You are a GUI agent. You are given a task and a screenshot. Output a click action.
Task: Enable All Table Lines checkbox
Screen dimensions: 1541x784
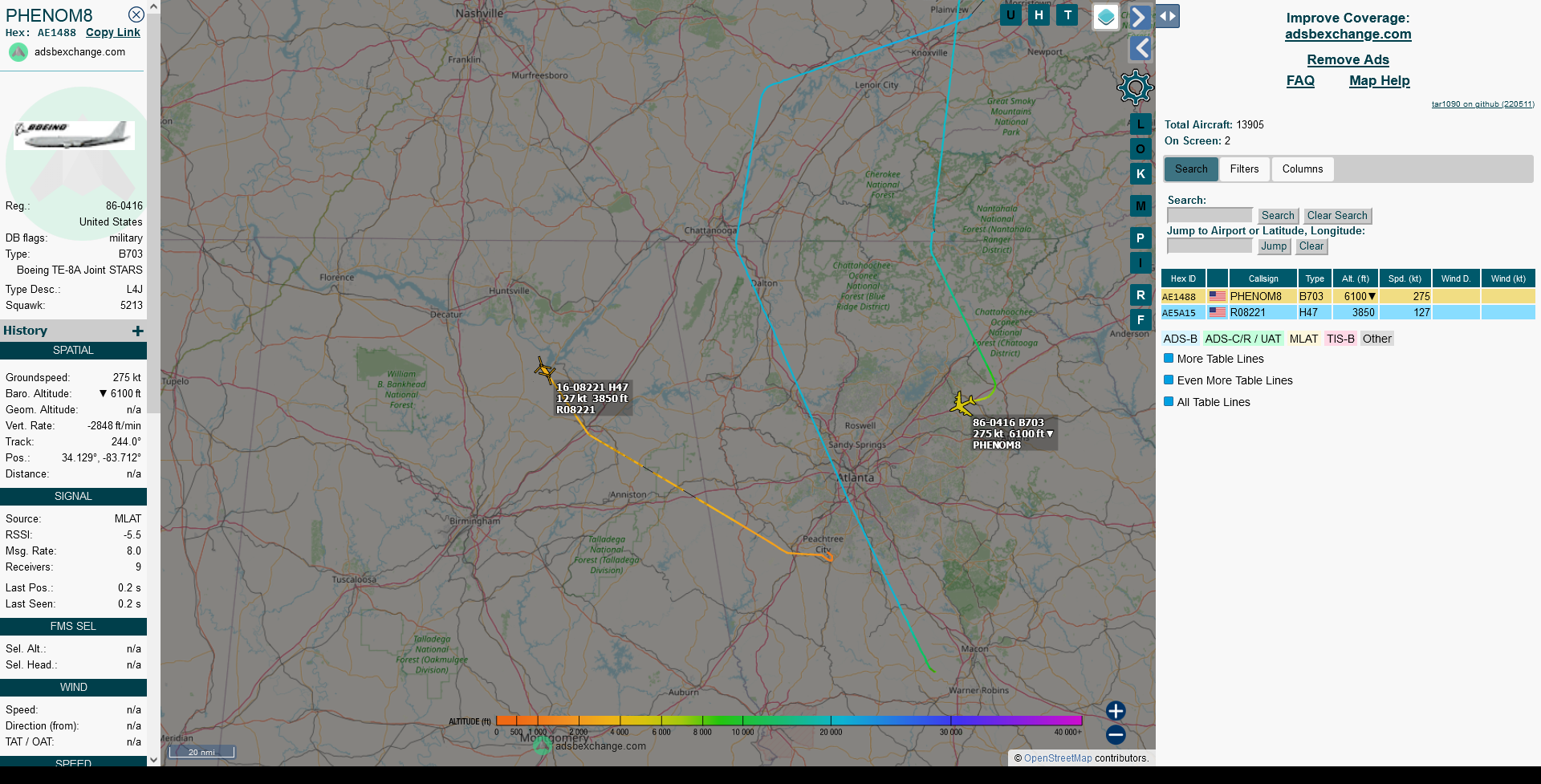coord(1169,402)
